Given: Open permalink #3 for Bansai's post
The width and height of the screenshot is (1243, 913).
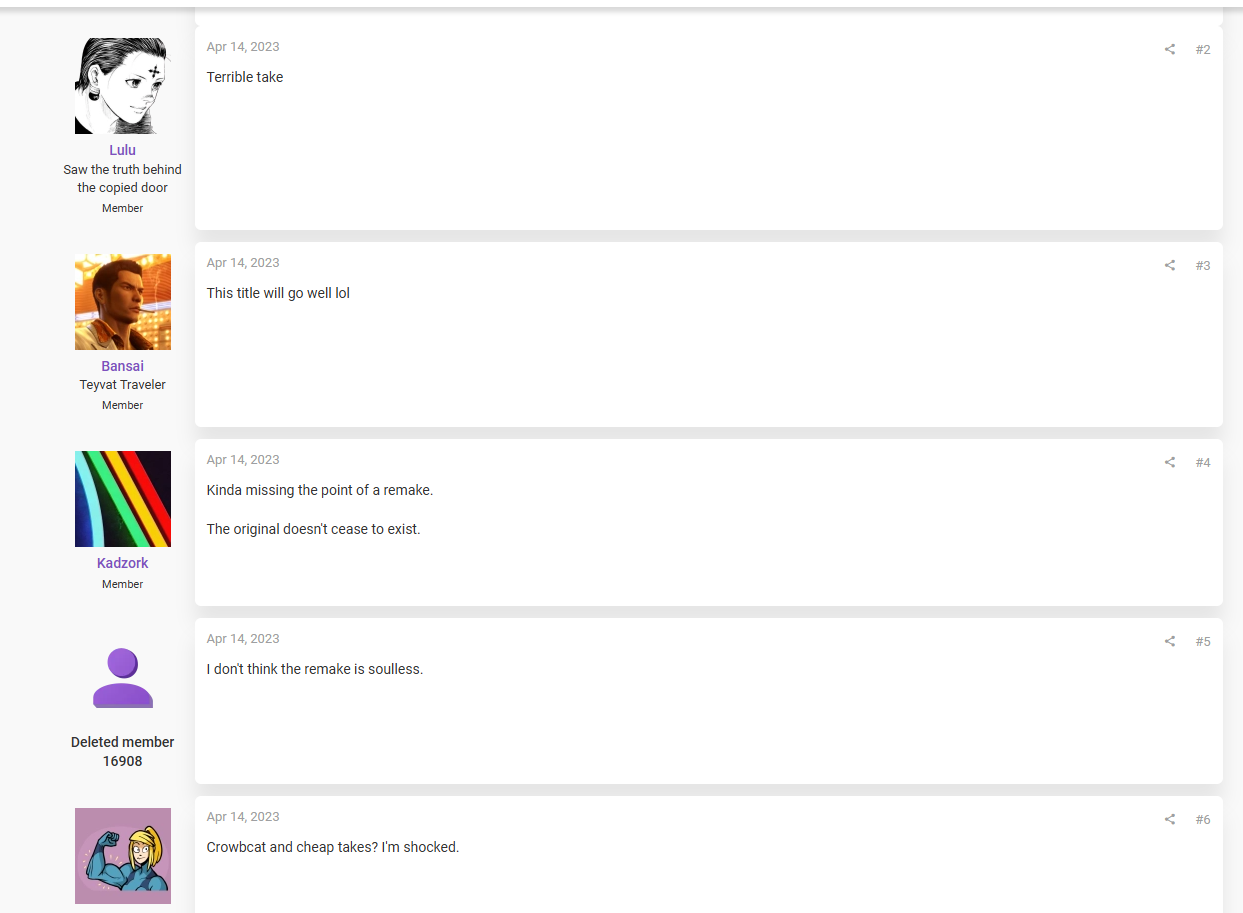Looking at the screenshot, I should pos(1203,265).
